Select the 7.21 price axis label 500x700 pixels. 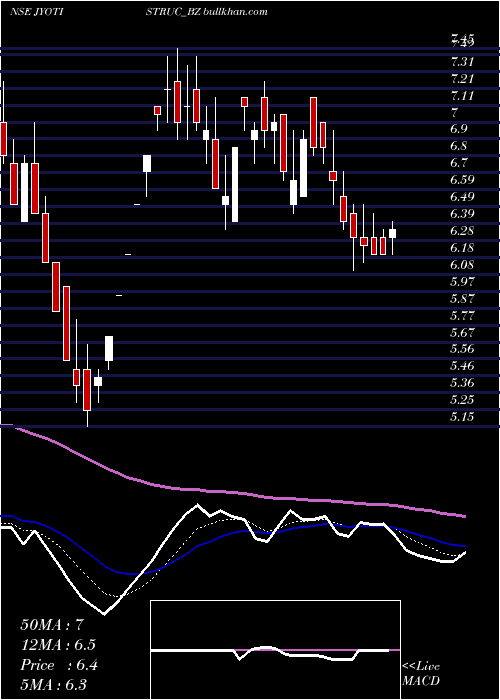coord(462,79)
